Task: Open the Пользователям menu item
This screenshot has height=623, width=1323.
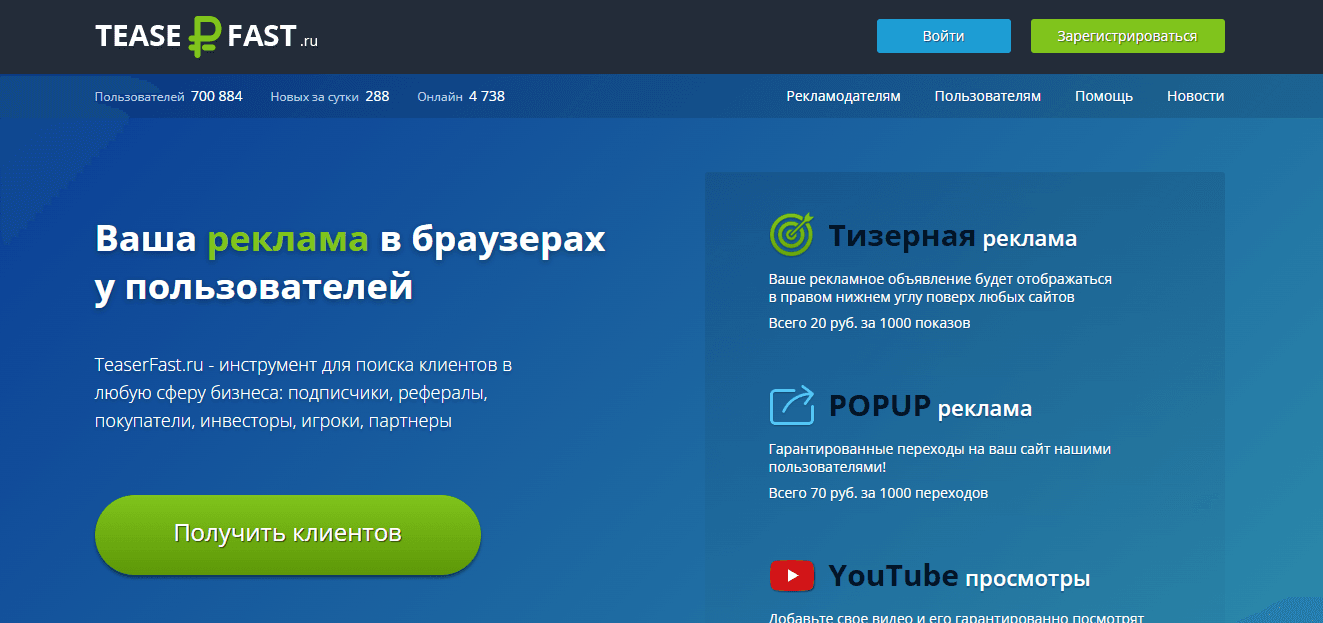Action: (987, 96)
